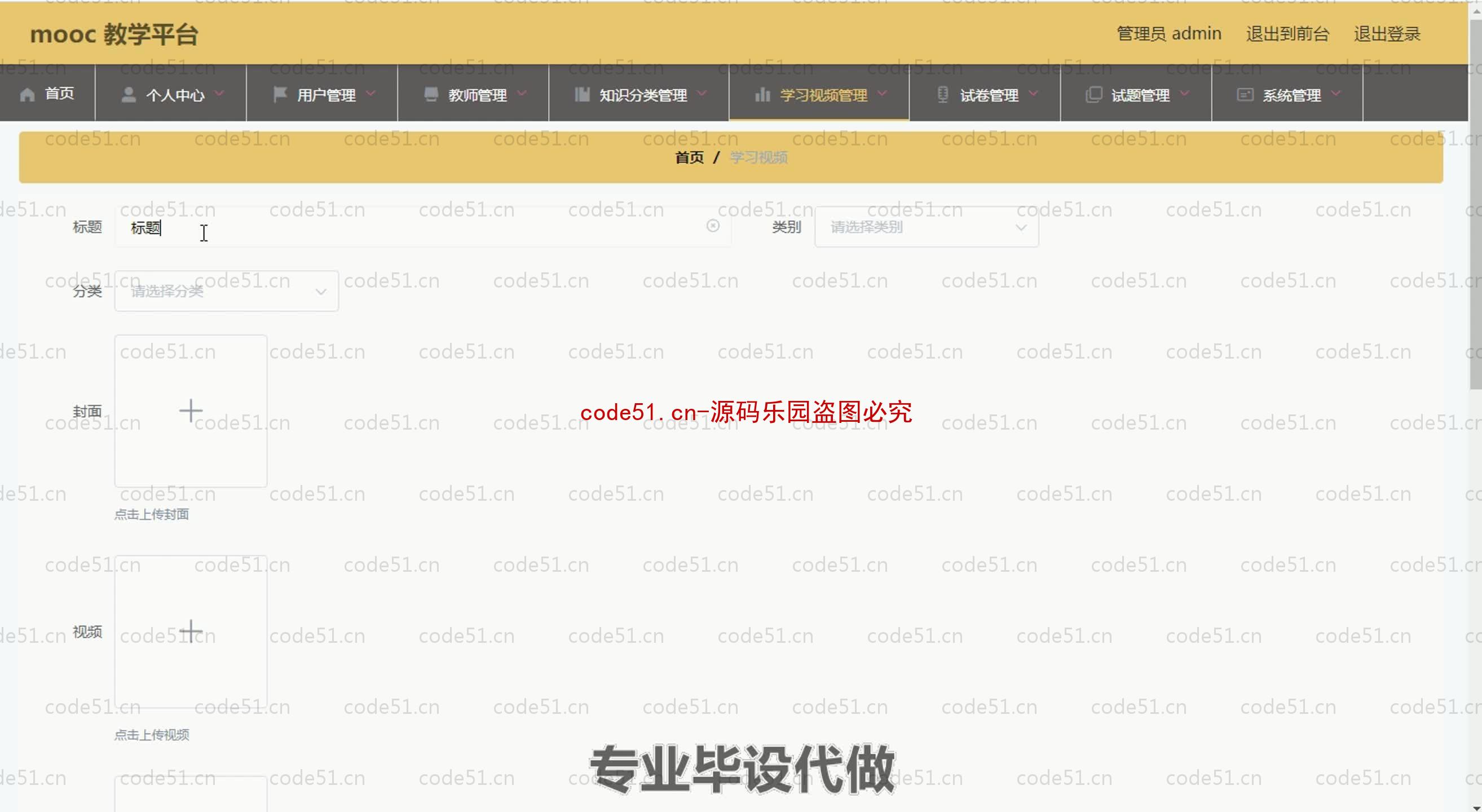Image resolution: width=1482 pixels, height=812 pixels.
Task: Click the 视频 upload area plus icon
Action: [191, 630]
